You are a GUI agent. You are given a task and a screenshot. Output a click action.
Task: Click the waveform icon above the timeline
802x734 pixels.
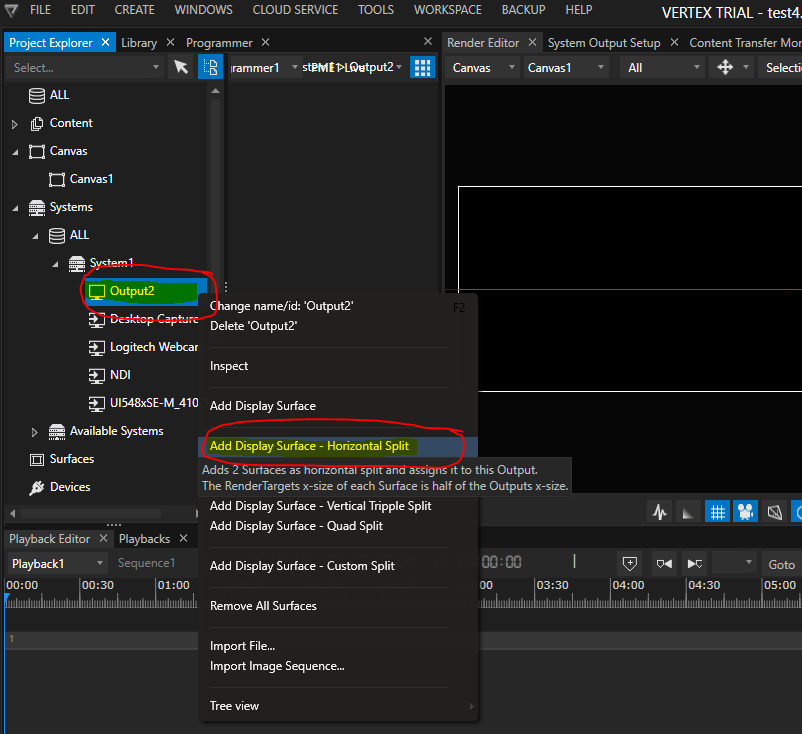point(659,512)
